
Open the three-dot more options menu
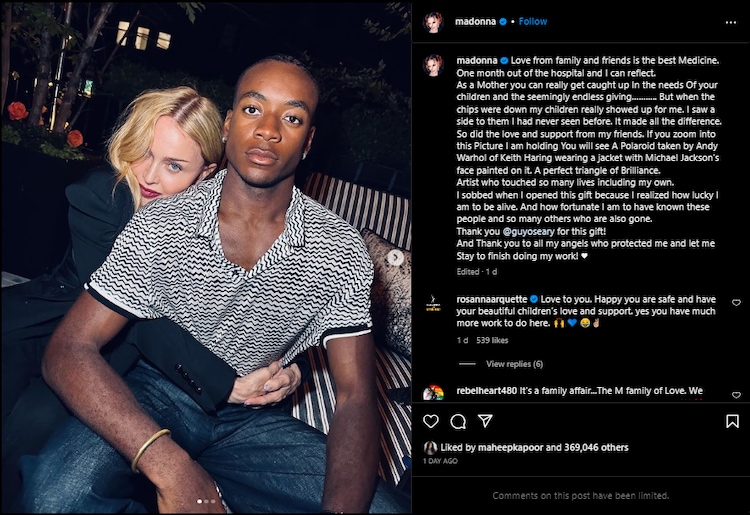(730, 22)
